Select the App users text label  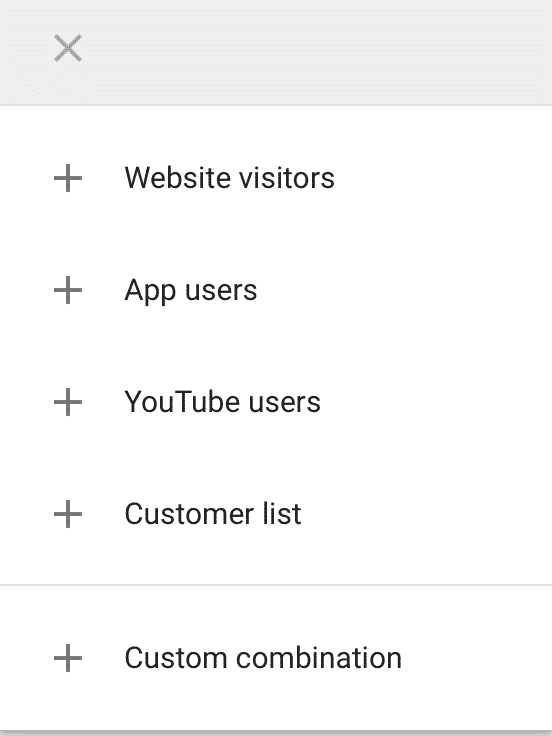(x=191, y=291)
